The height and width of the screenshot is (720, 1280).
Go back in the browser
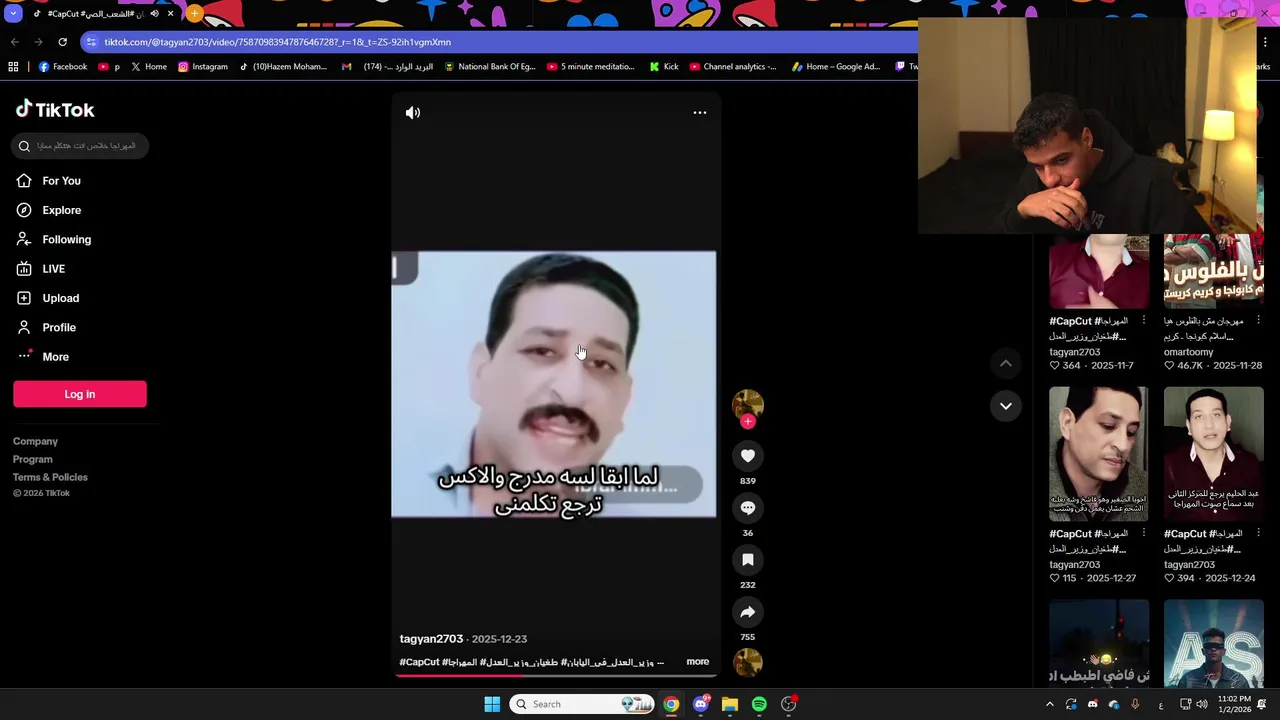click(x=14, y=42)
